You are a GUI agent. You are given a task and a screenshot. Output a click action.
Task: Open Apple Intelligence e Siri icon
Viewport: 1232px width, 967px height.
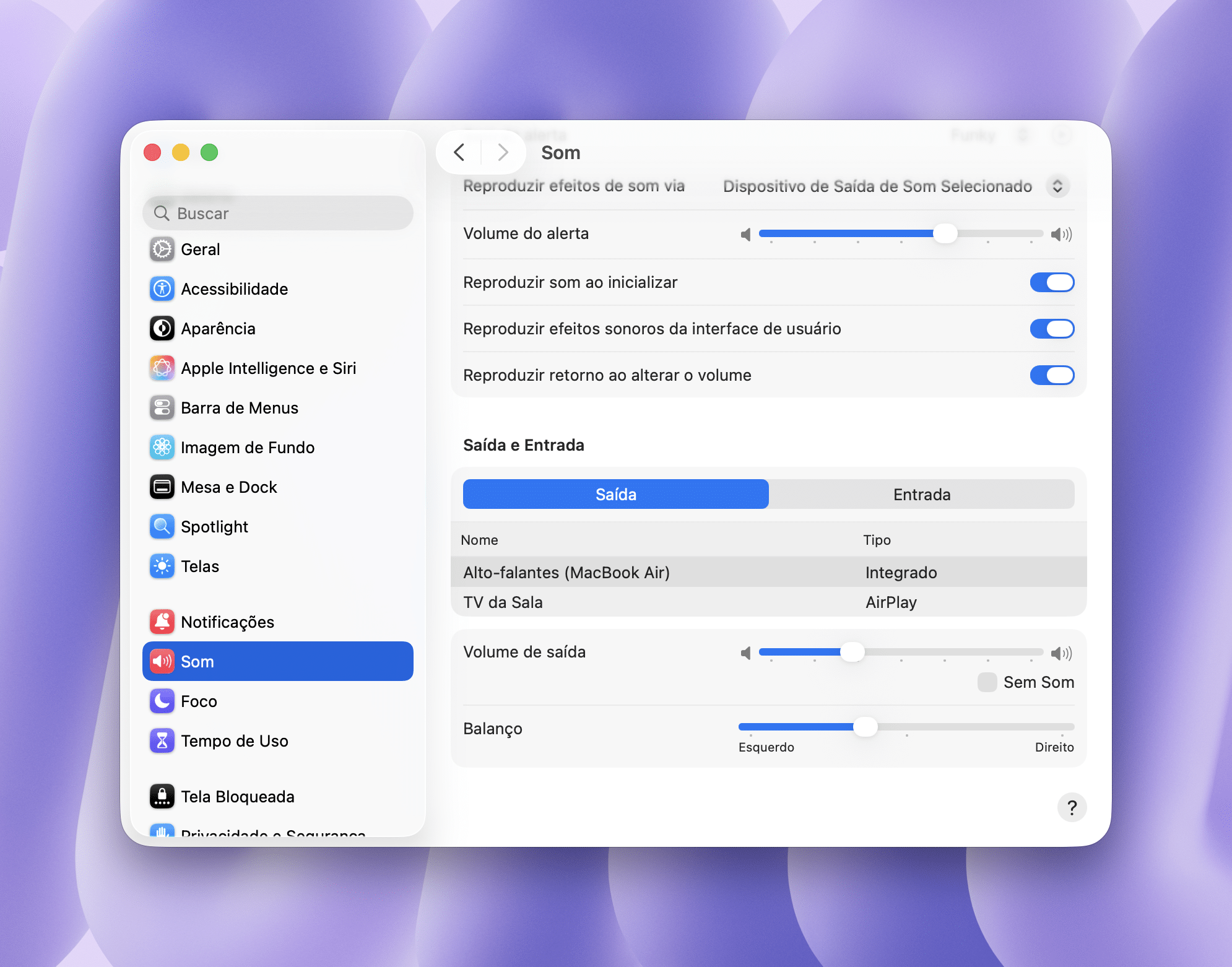(x=162, y=368)
